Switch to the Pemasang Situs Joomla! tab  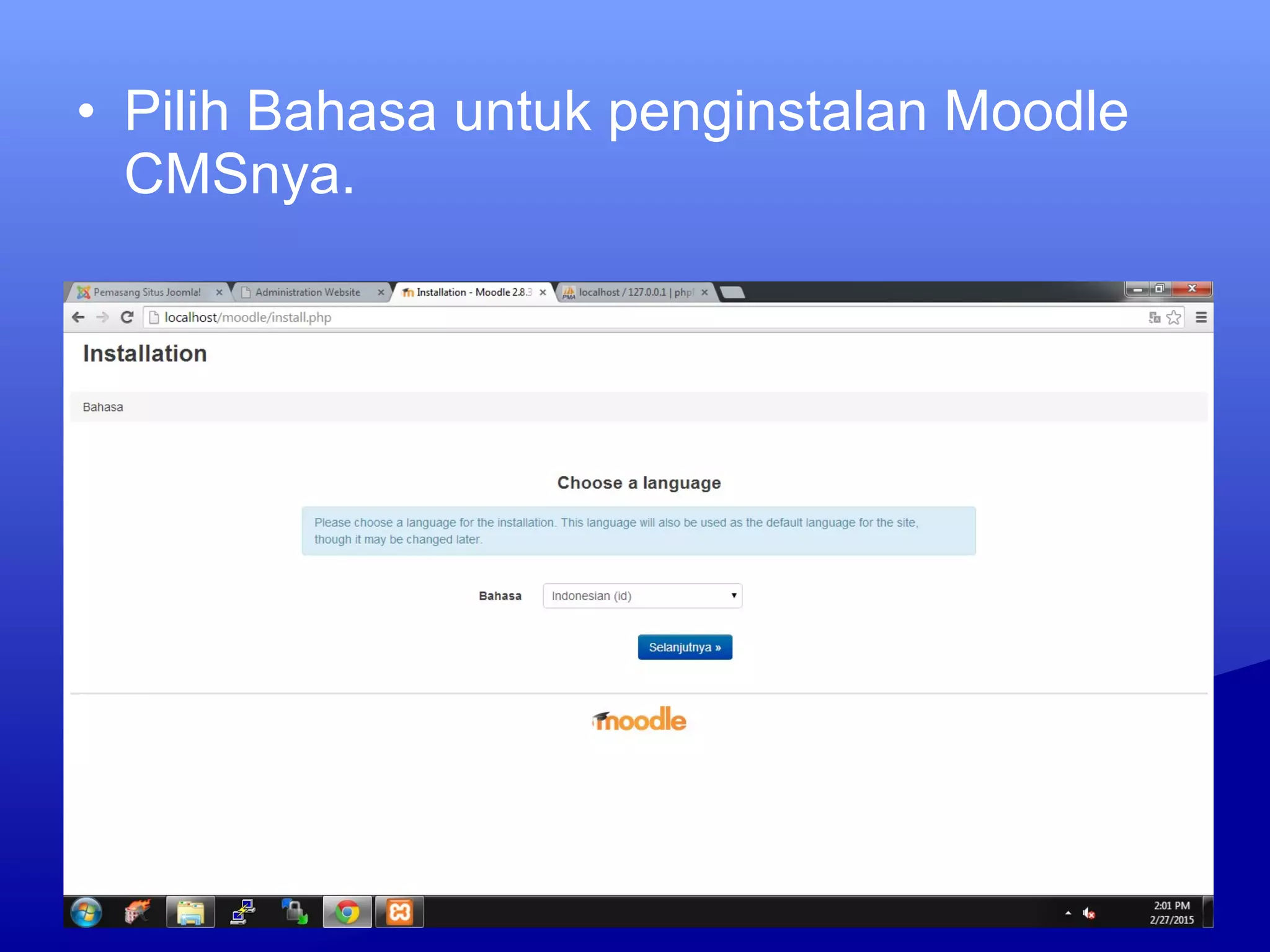pyautogui.click(x=148, y=292)
